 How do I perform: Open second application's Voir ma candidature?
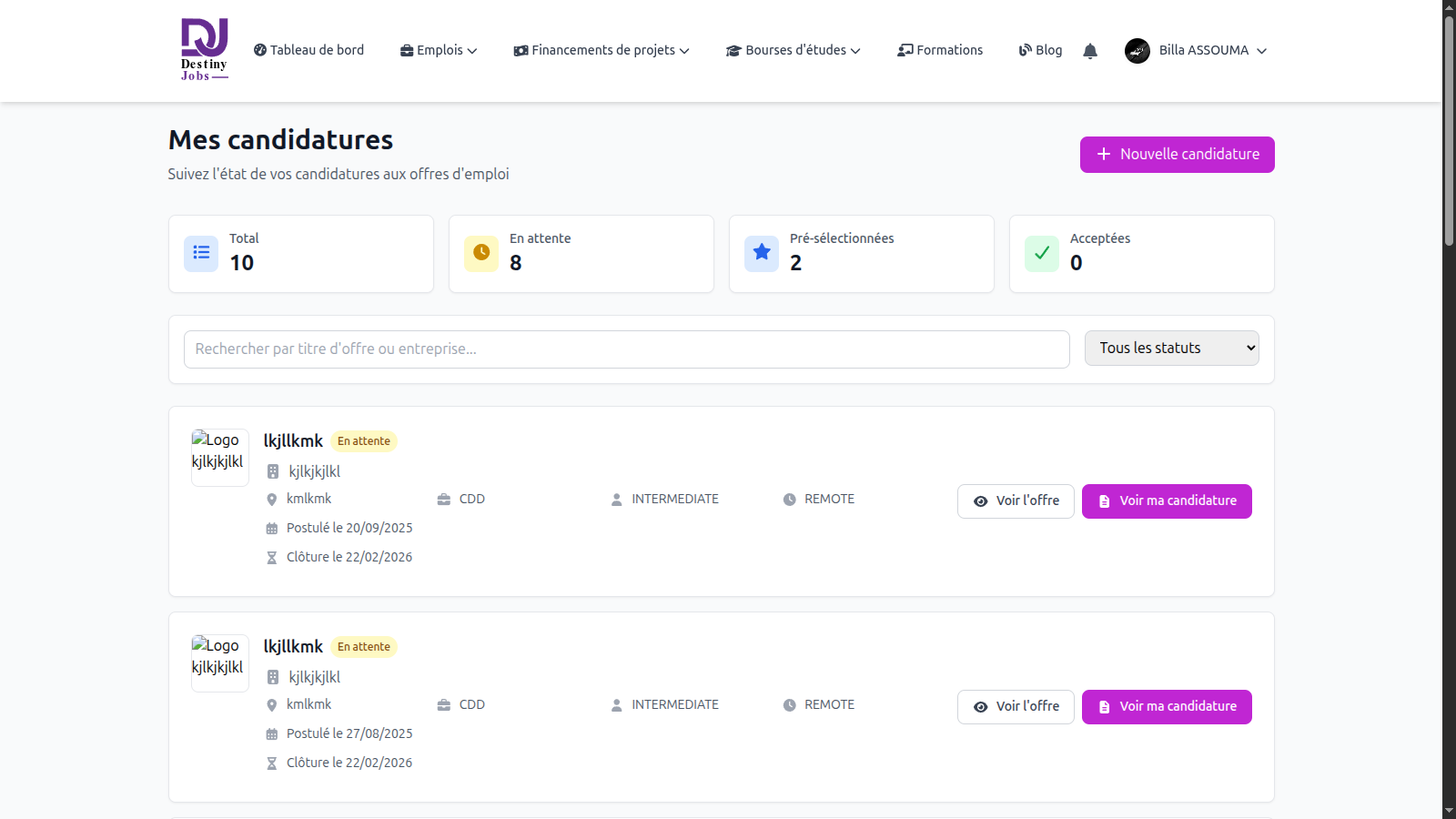click(1167, 707)
